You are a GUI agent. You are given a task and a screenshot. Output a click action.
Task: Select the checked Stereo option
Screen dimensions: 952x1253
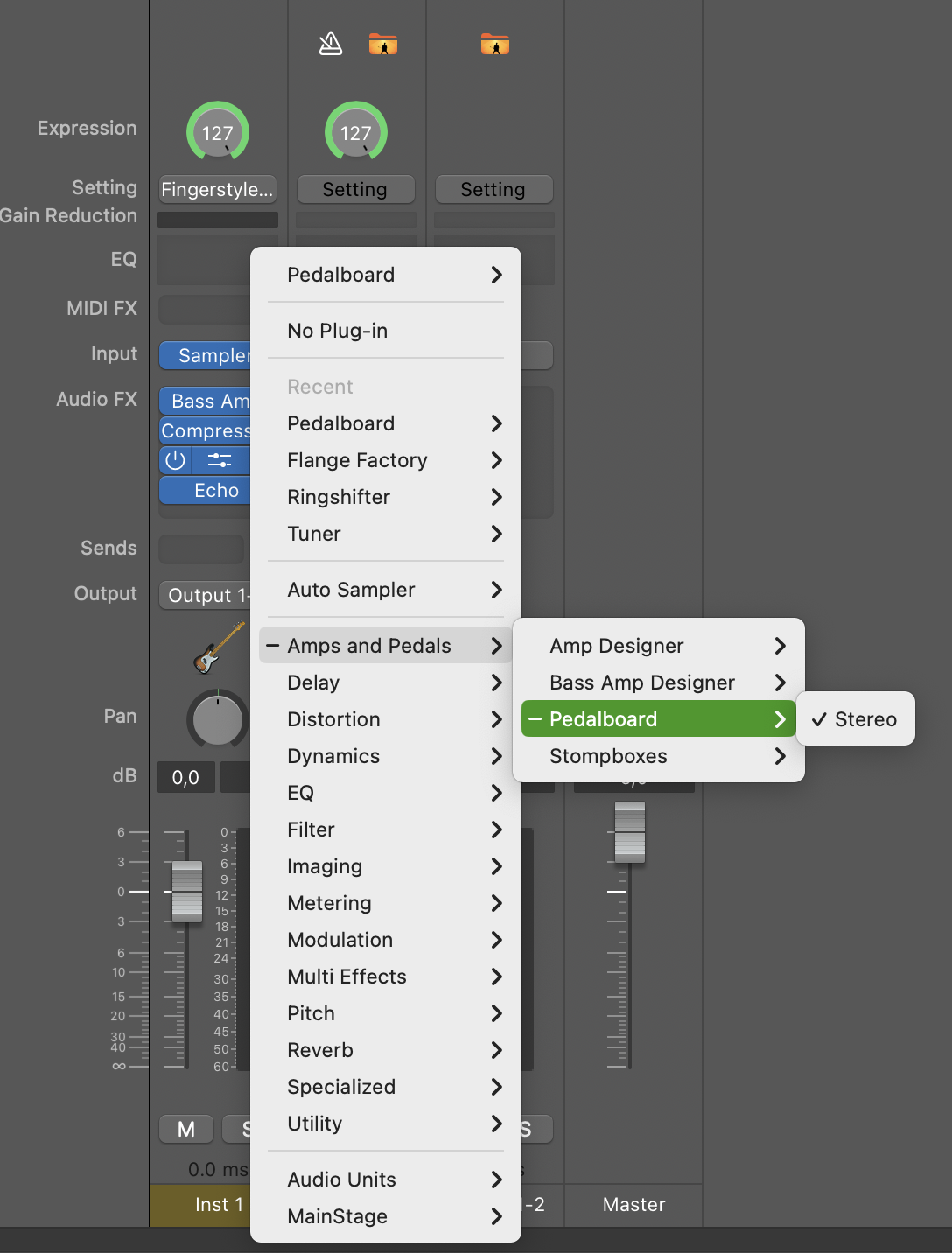(x=856, y=719)
